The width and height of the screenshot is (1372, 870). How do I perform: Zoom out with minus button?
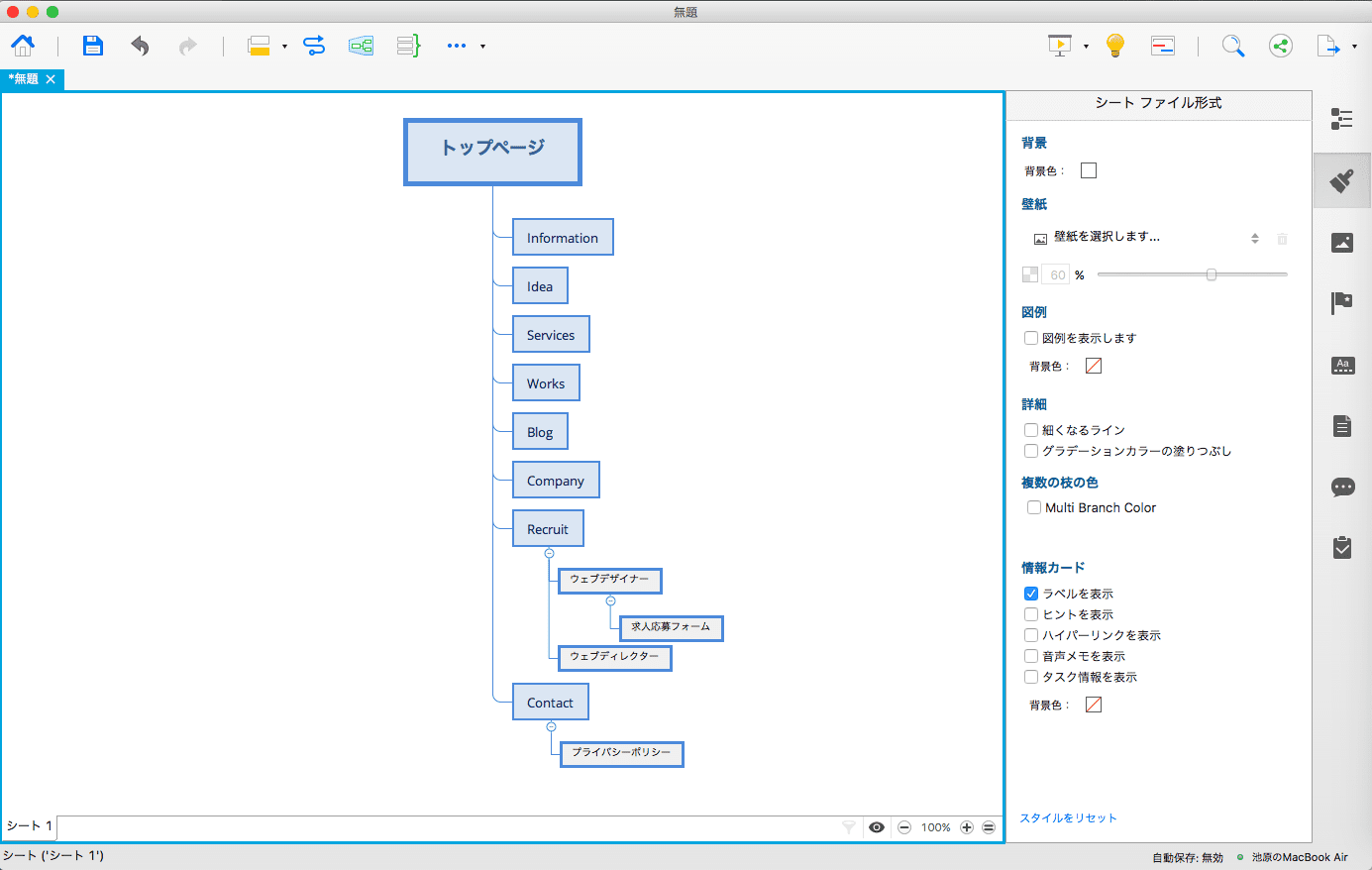click(904, 827)
